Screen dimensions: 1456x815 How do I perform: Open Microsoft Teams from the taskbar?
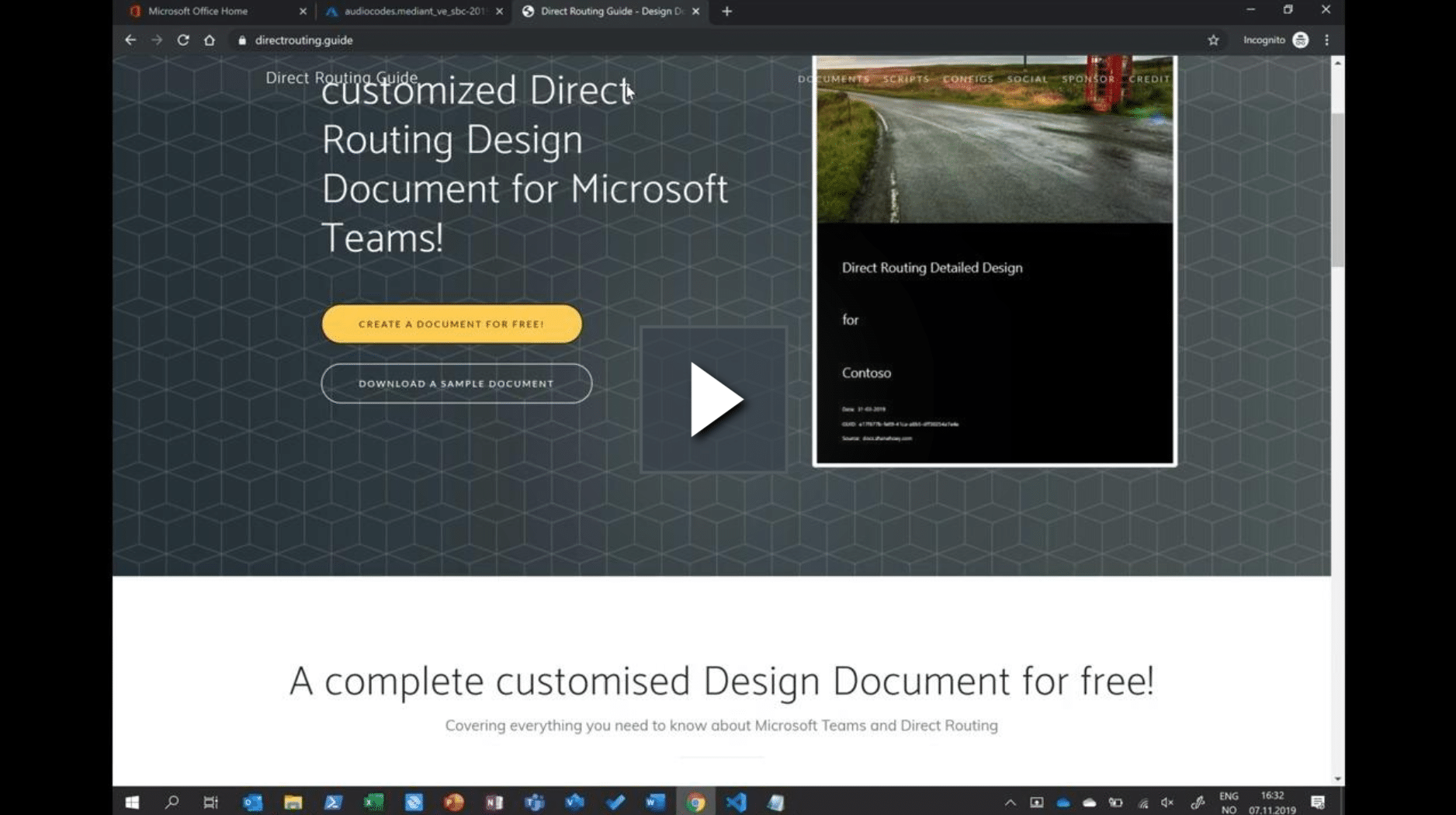[535, 802]
